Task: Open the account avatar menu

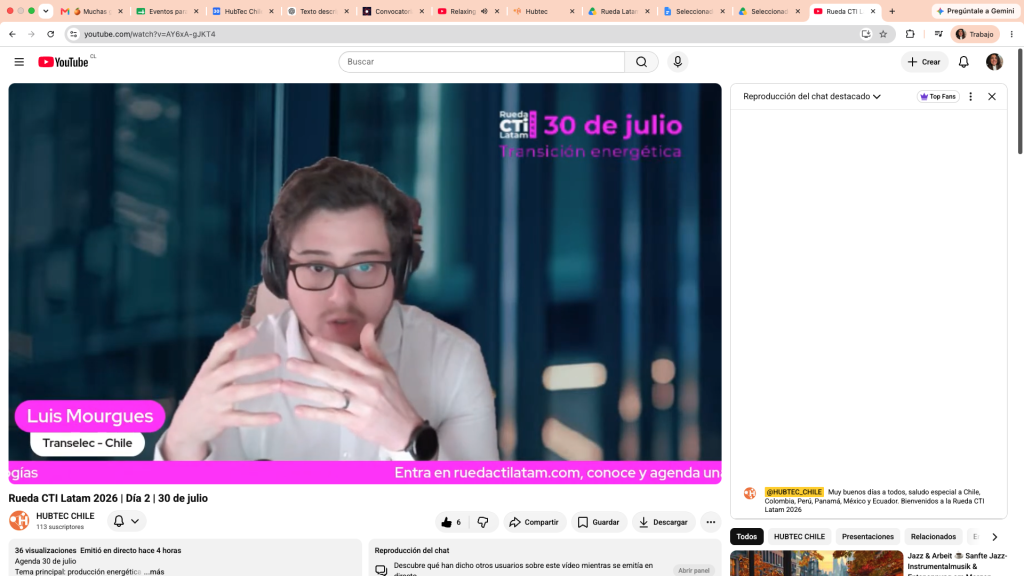Action: [994, 62]
